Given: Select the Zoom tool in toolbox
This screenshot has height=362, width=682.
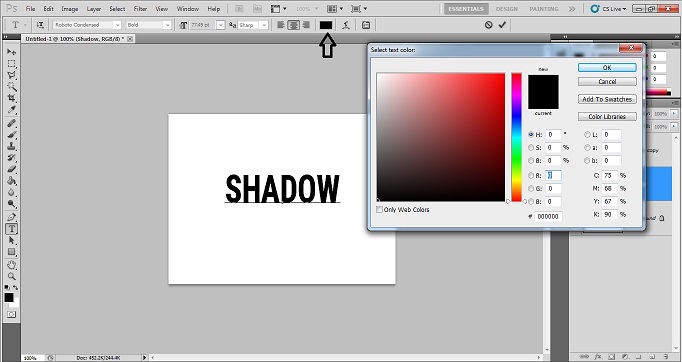Looking at the screenshot, I should click(x=11, y=276).
